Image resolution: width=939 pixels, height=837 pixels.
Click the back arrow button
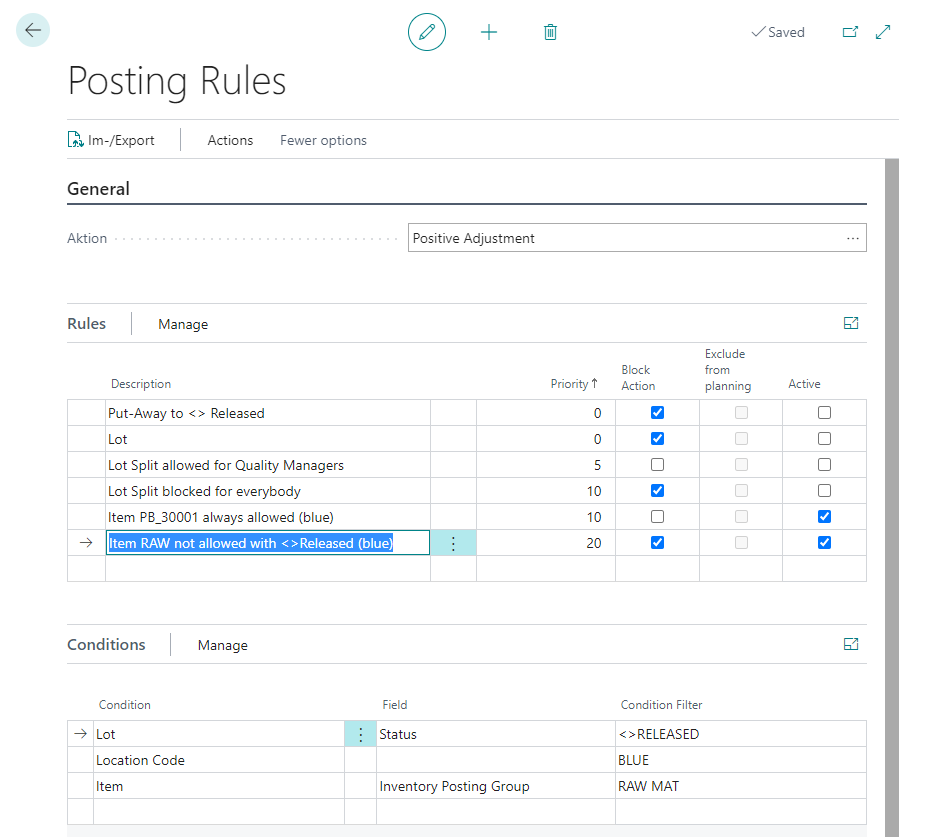[x=33, y=30]
